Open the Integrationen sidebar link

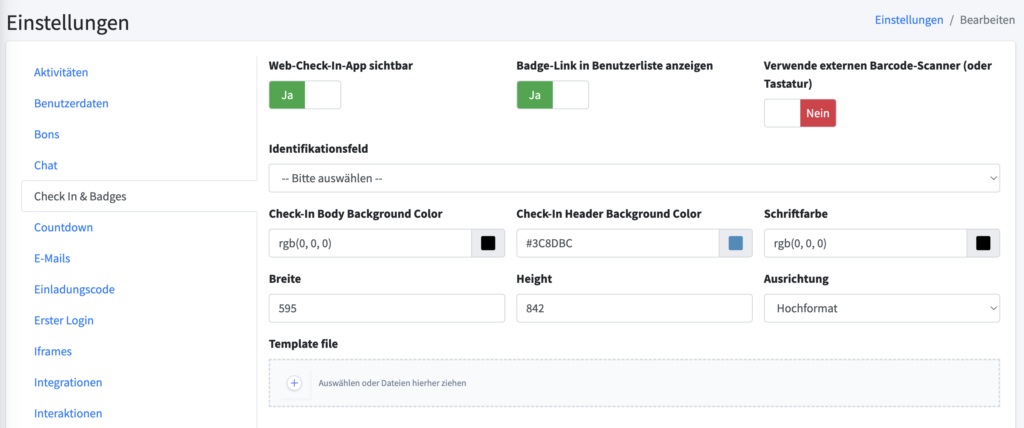pos(68,382)
